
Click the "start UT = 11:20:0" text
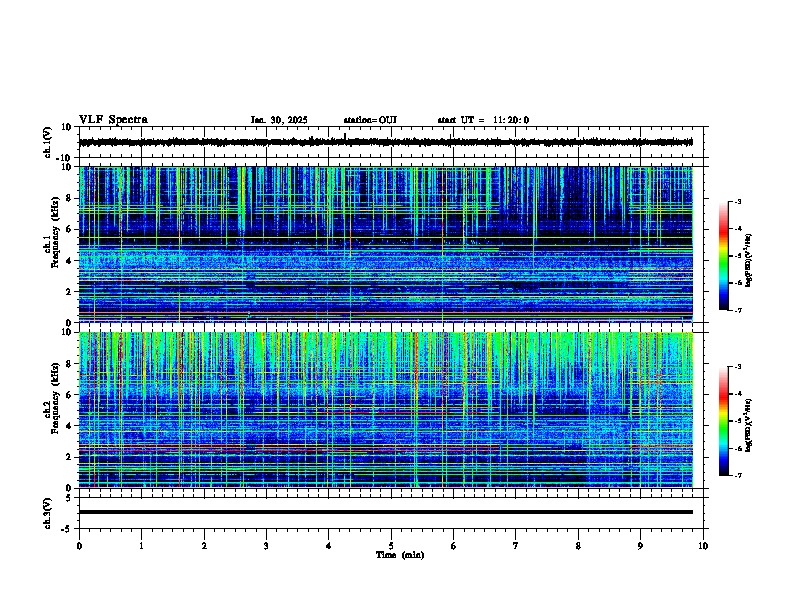tap(483, 120)
